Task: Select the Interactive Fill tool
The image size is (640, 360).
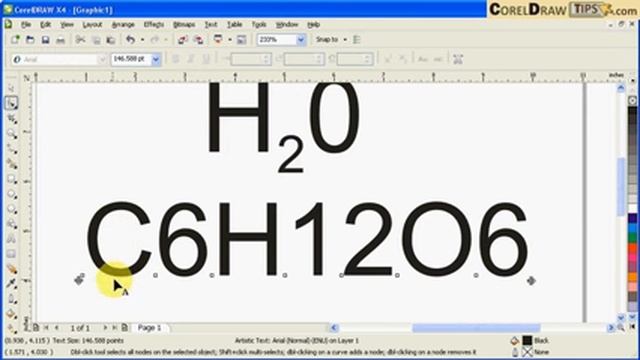Action: [11, 328]
